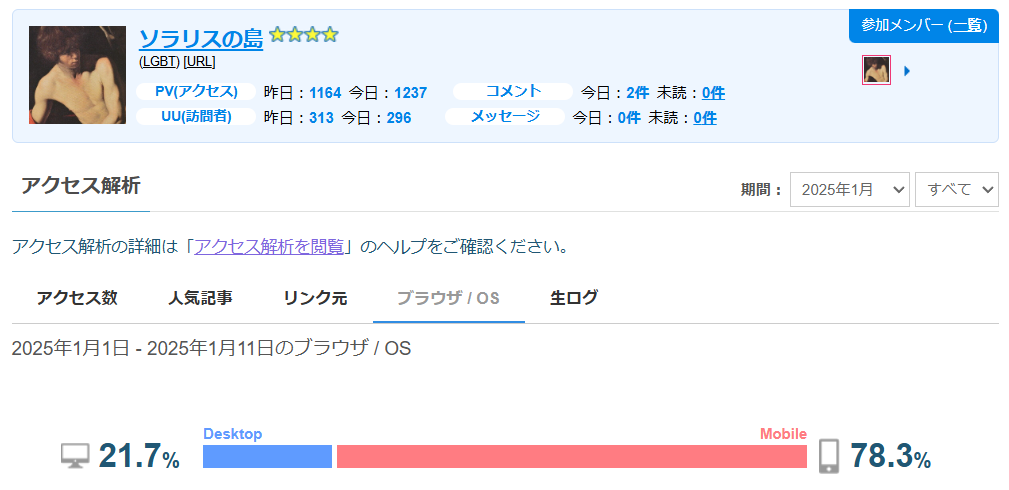Image resolution: width=1009 pixels, height=490 pixels.
Task: Open the LGBT category link
Action: (159, 61)
